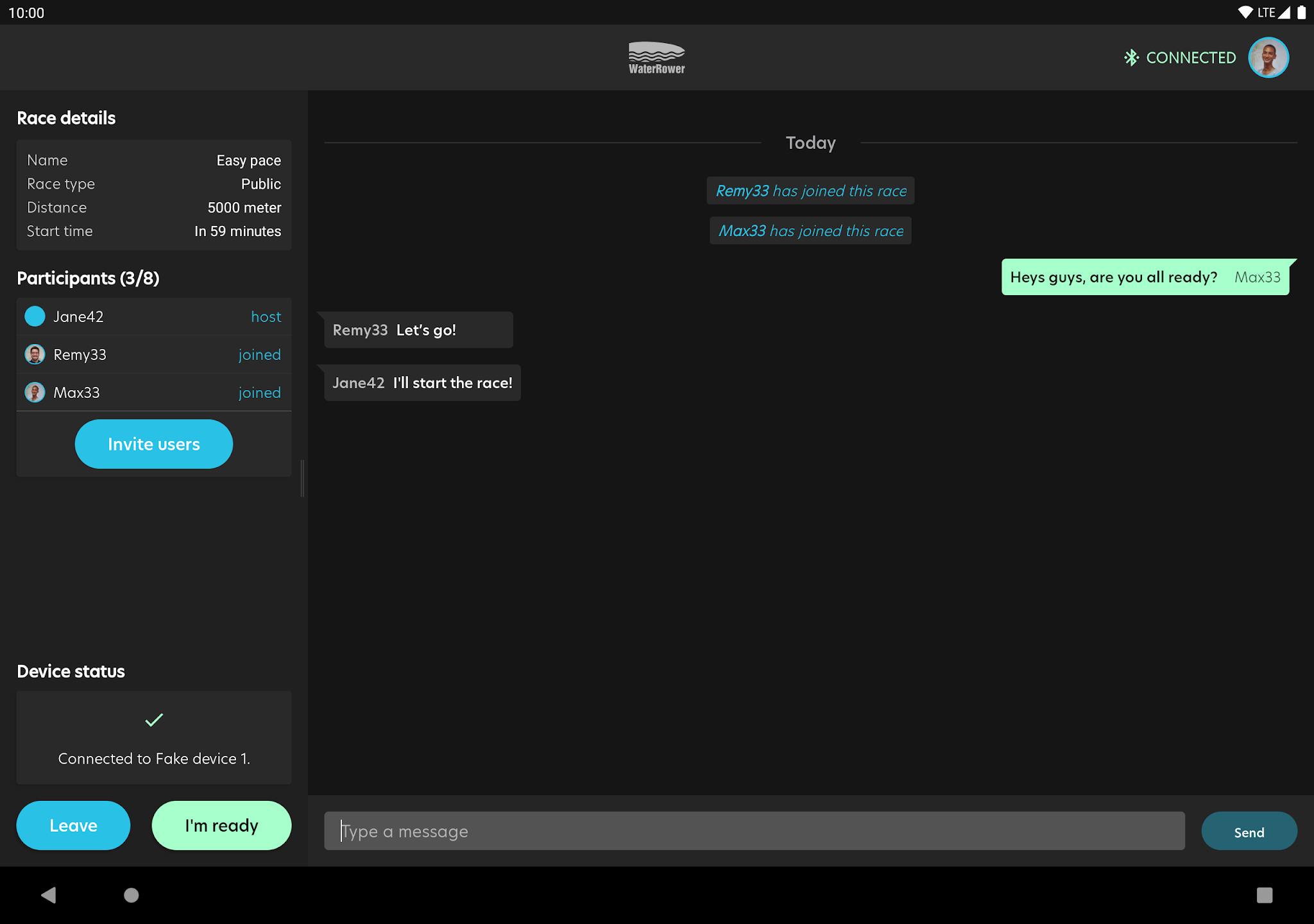Viewport: 1314px width, 924px height.
Task: Tap the Bluetooth connected icon
Action: point(1131,58)
